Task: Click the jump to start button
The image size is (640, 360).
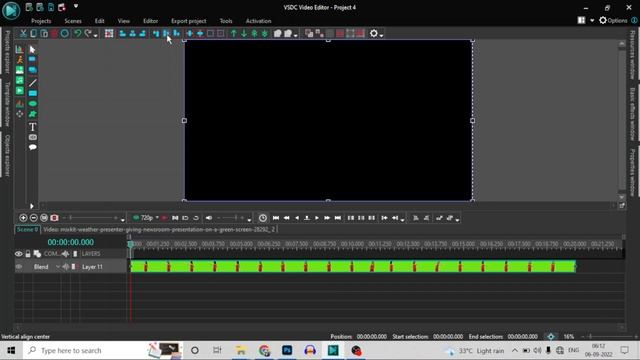Action: point(276,218)
